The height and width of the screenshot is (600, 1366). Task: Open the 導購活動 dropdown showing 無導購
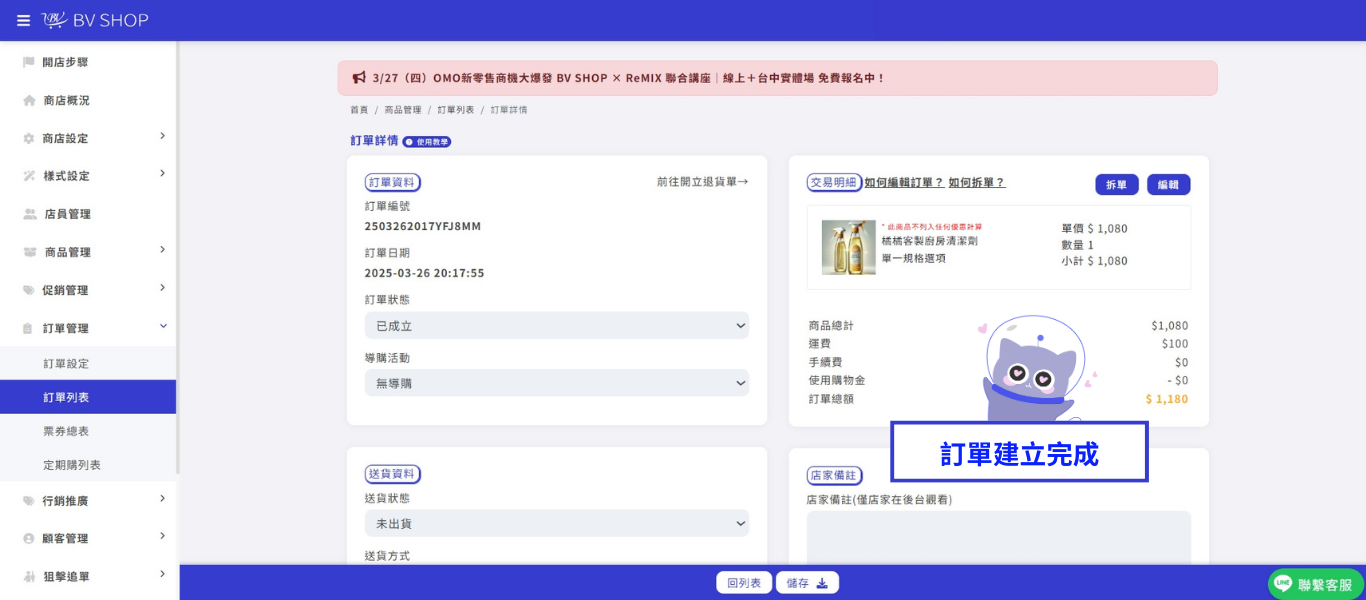pos(557,383)
